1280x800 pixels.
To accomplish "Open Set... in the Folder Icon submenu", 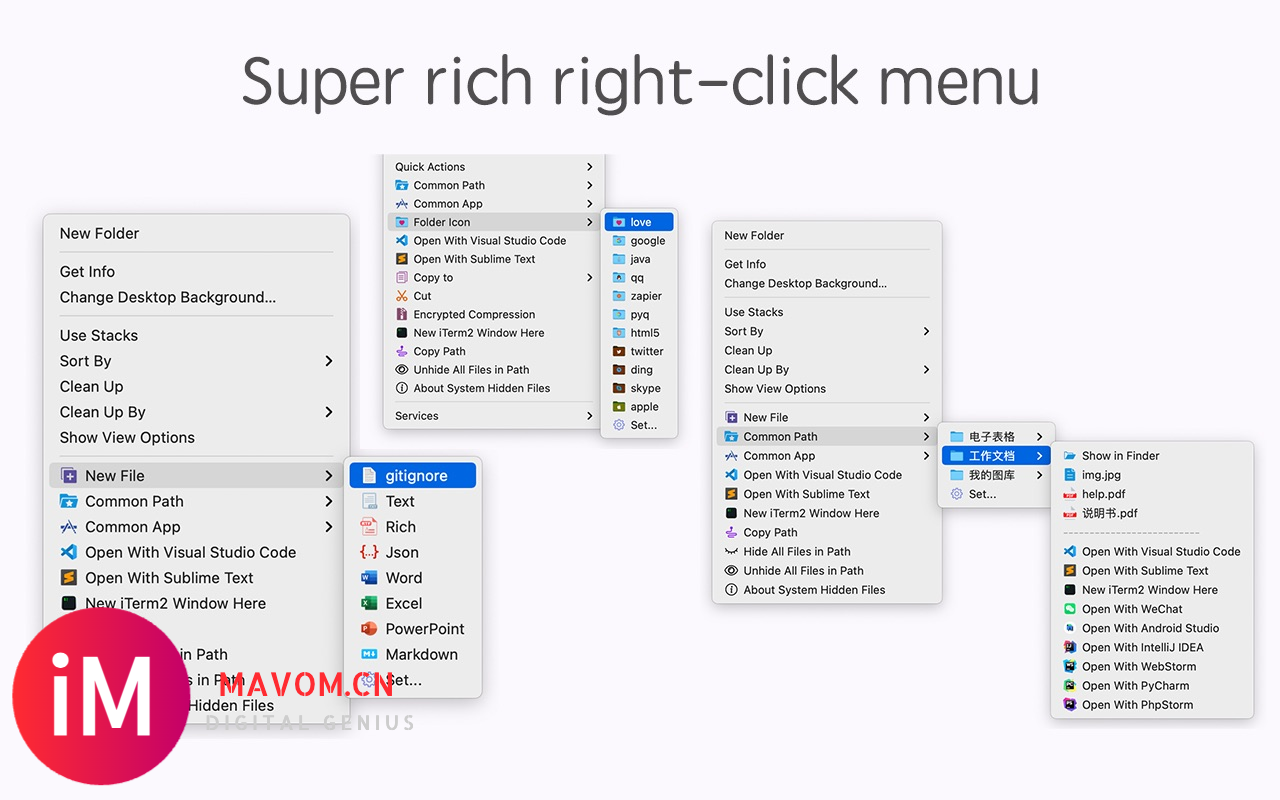I will [639, 425].
